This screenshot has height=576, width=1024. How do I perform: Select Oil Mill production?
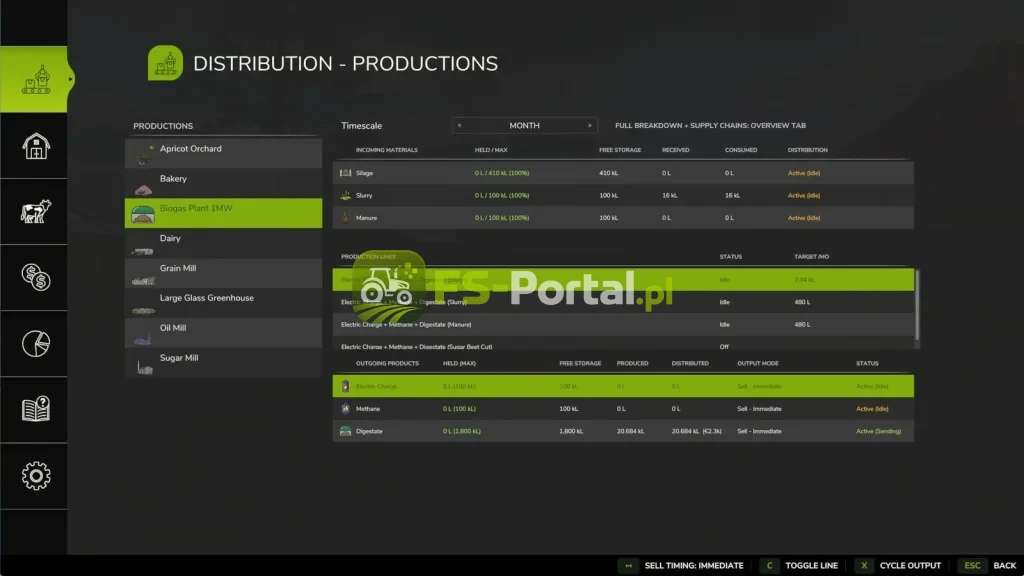tap(223, 333)
